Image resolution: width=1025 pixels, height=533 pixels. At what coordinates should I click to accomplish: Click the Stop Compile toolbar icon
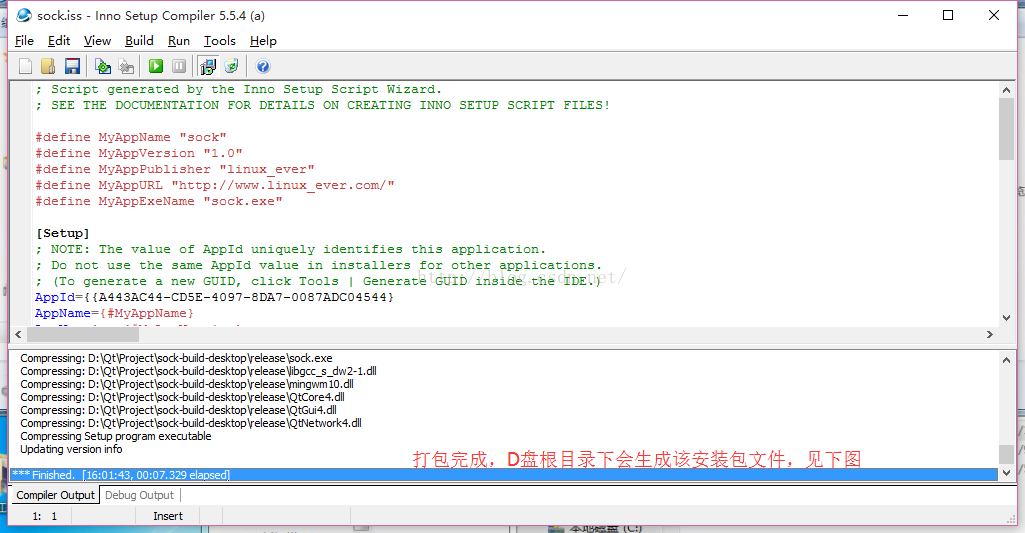coord(126,66)
